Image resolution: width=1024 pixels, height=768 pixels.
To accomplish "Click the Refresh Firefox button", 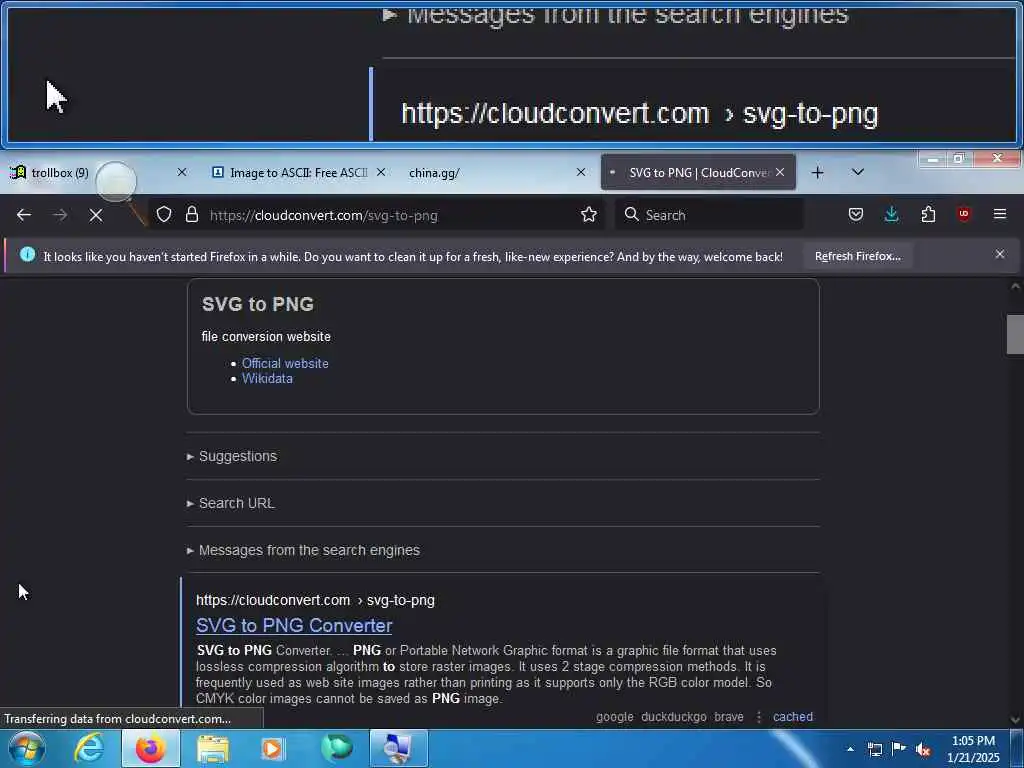I will pyautogui.click(x=857, y=256).
